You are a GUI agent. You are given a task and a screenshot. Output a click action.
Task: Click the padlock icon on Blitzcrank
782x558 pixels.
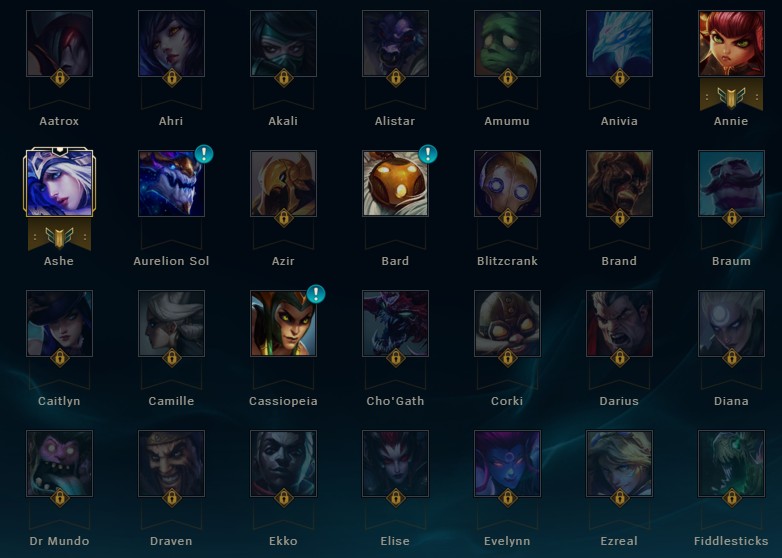(x=507, y=218)
